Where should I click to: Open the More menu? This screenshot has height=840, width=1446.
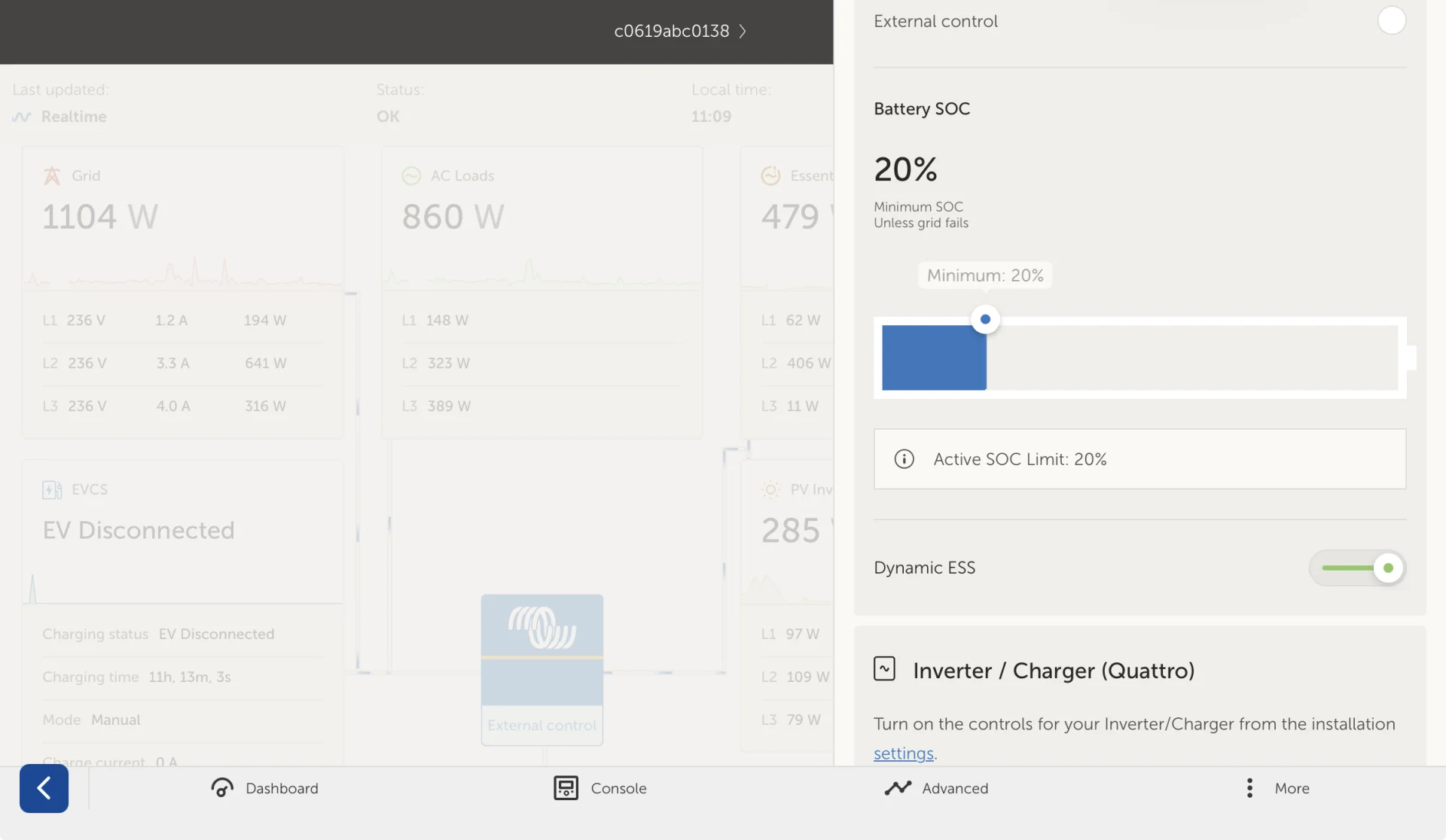click(1277, 788)
